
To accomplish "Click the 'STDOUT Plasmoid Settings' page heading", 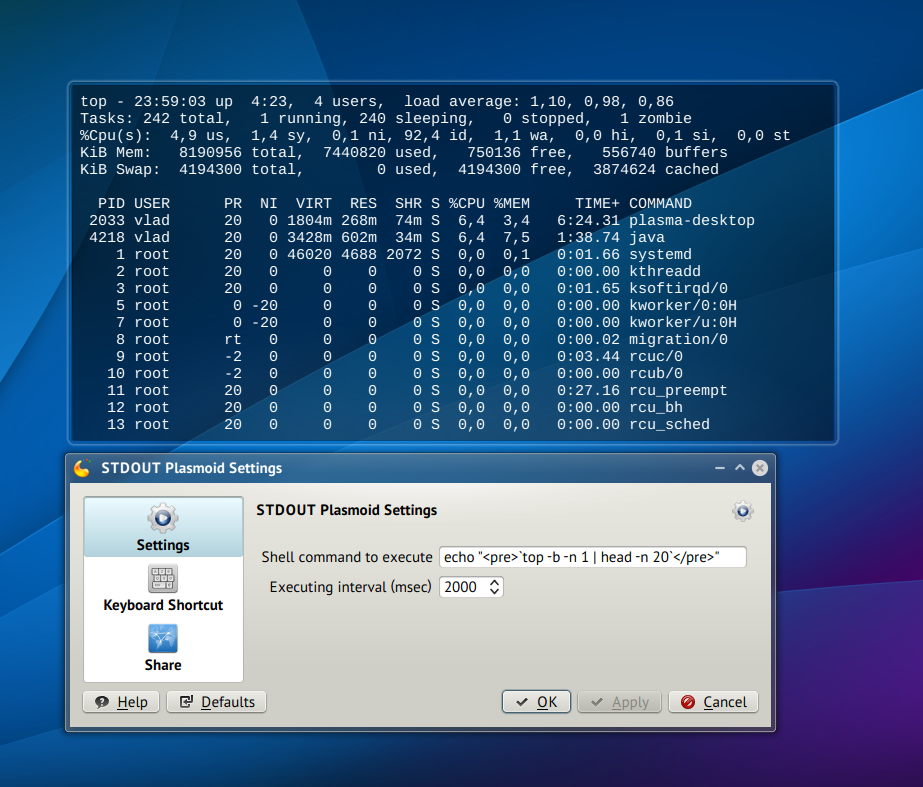I will (x=347, y=510).
